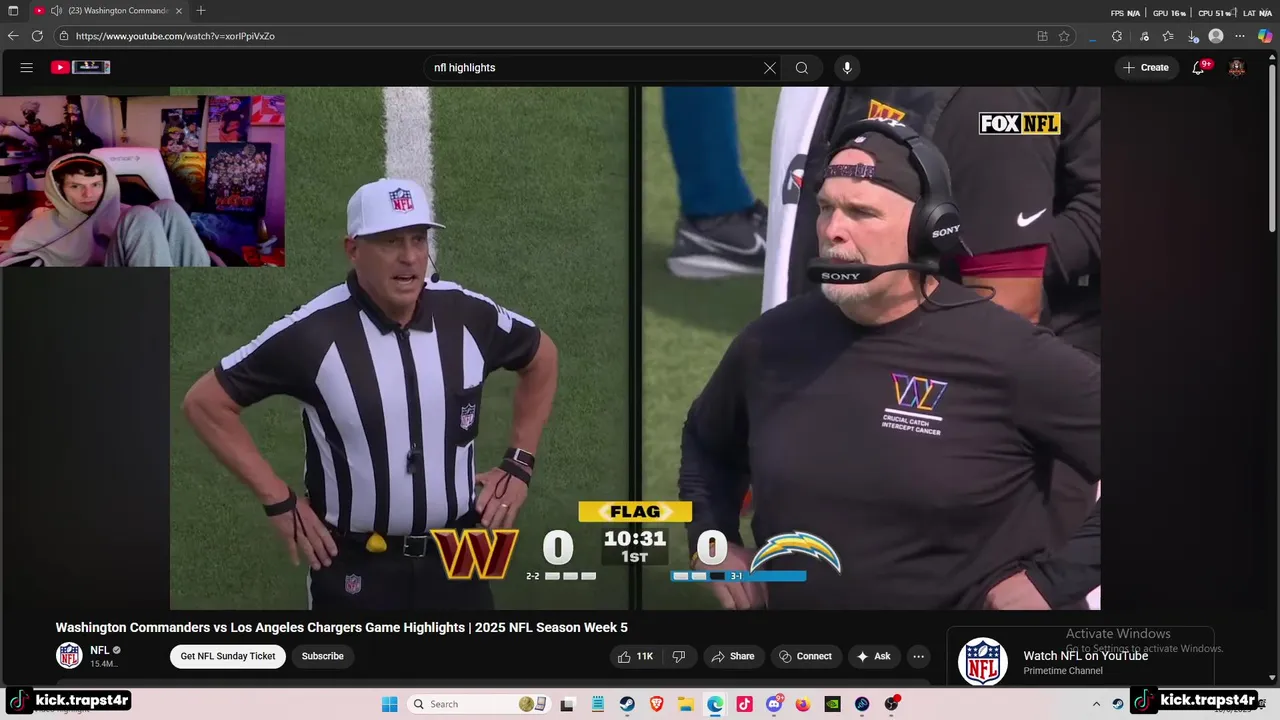This screenshot has height=720, width=1280.
Task: Clear the 'nfl highlights' search text
Action: pyautogui.click(x=769, y=68)
